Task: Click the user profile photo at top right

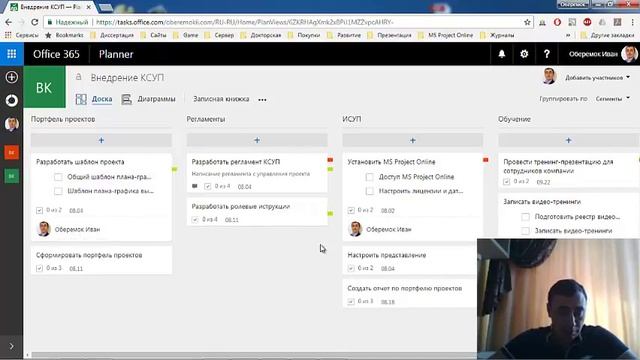Action: pos(629,54)
